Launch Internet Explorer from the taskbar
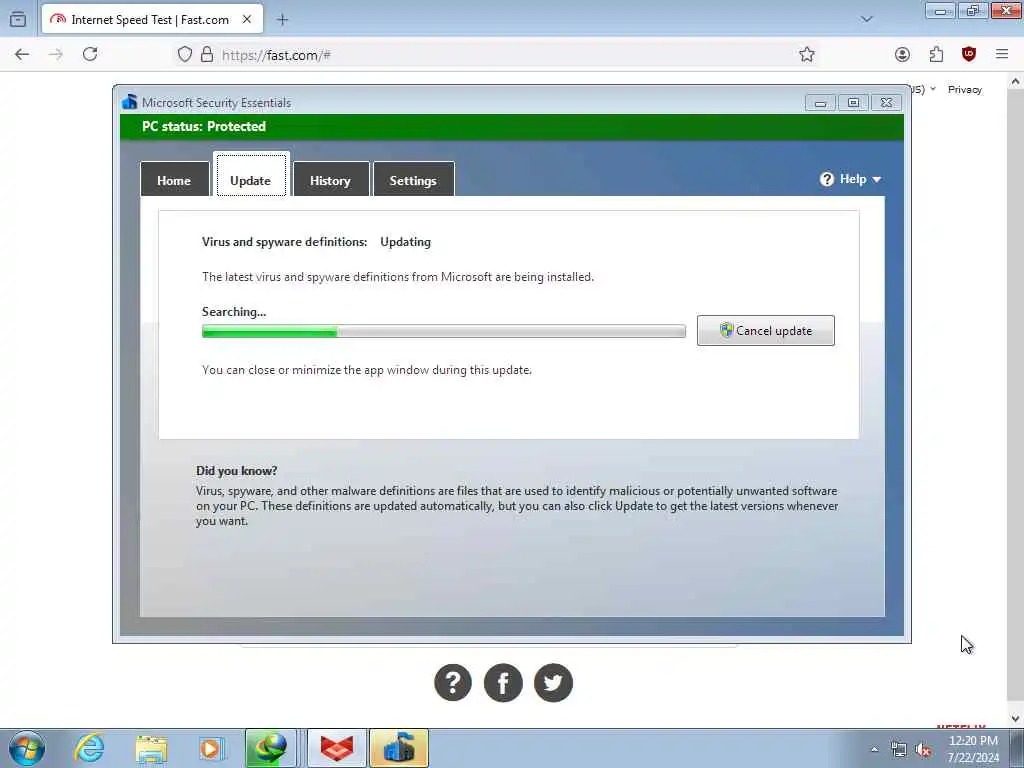Image resolution: width=1024 pixels, height=768 pixels. [x=89, y=748]
